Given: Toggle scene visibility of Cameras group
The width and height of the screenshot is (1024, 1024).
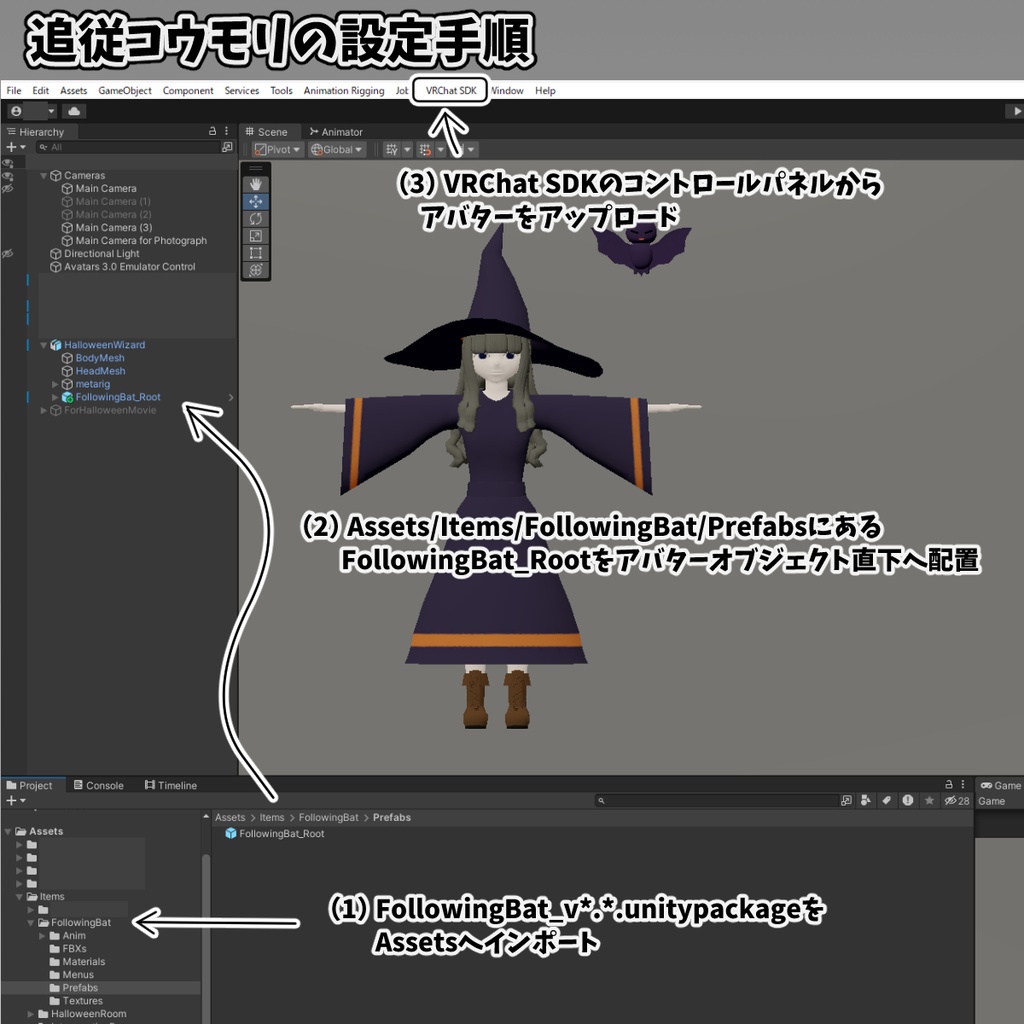Looking at the screenshot, I should pos(8,176).
